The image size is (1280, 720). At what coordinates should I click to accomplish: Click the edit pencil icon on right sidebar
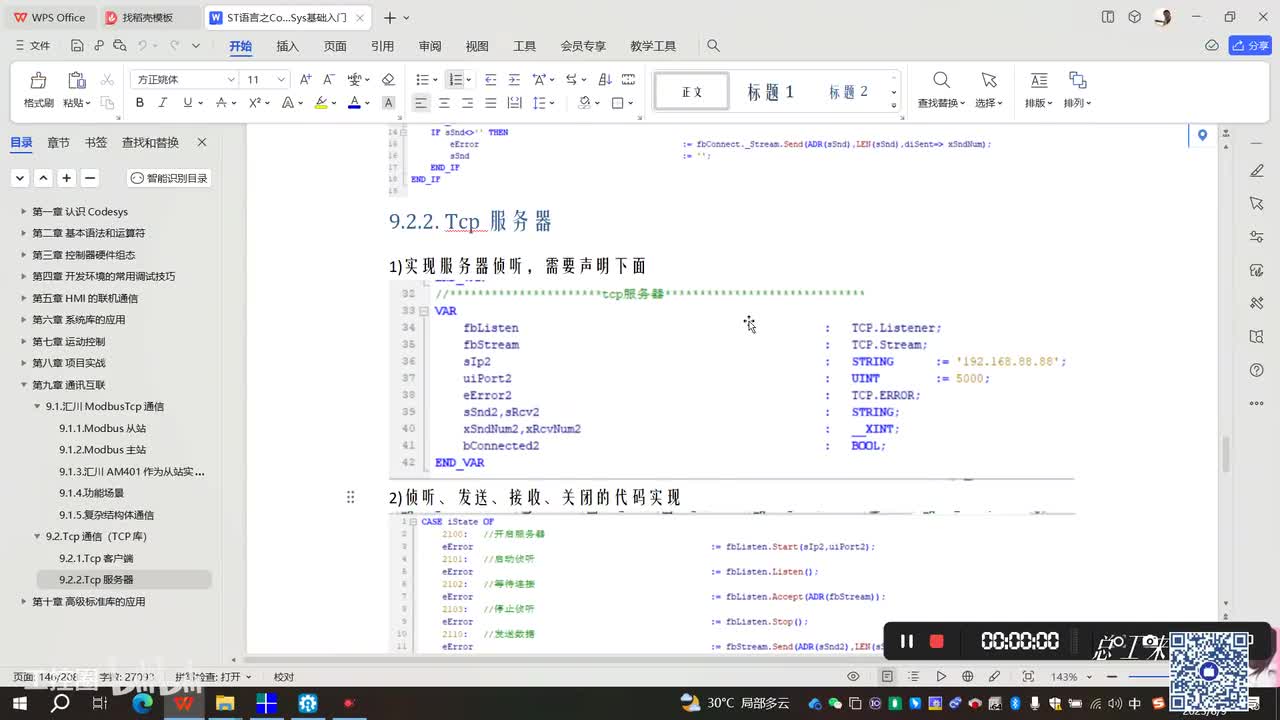click(x=1257, y=171)
